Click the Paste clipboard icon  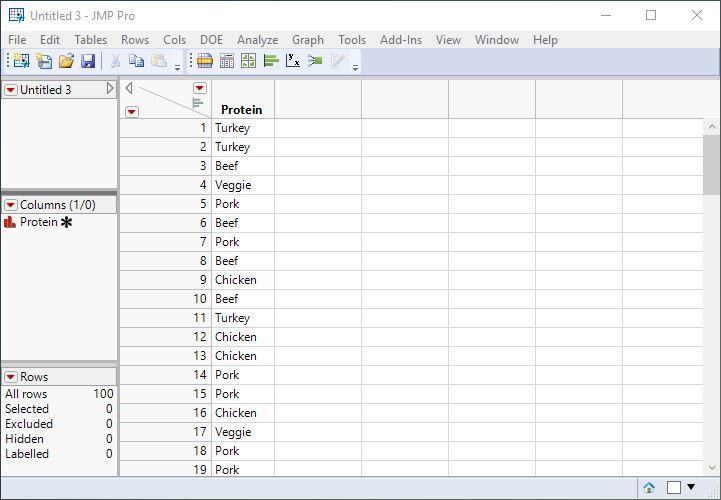159,61
